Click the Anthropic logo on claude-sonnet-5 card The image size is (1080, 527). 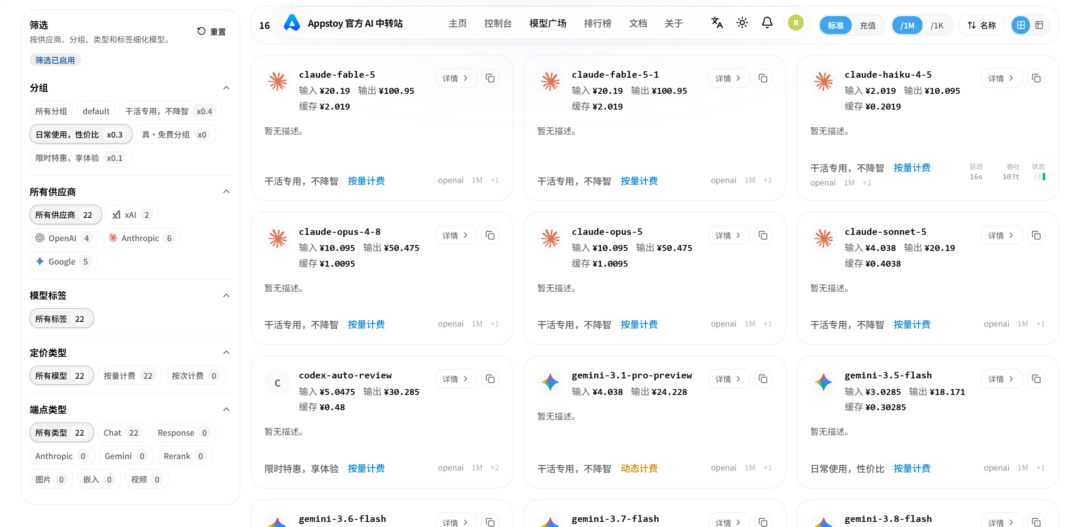coord(823,239)
